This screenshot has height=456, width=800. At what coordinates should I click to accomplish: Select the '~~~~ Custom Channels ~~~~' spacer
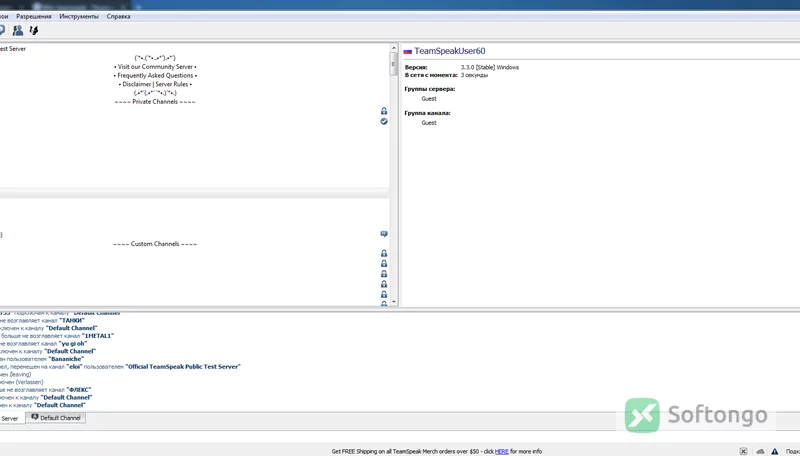(155, 244)
